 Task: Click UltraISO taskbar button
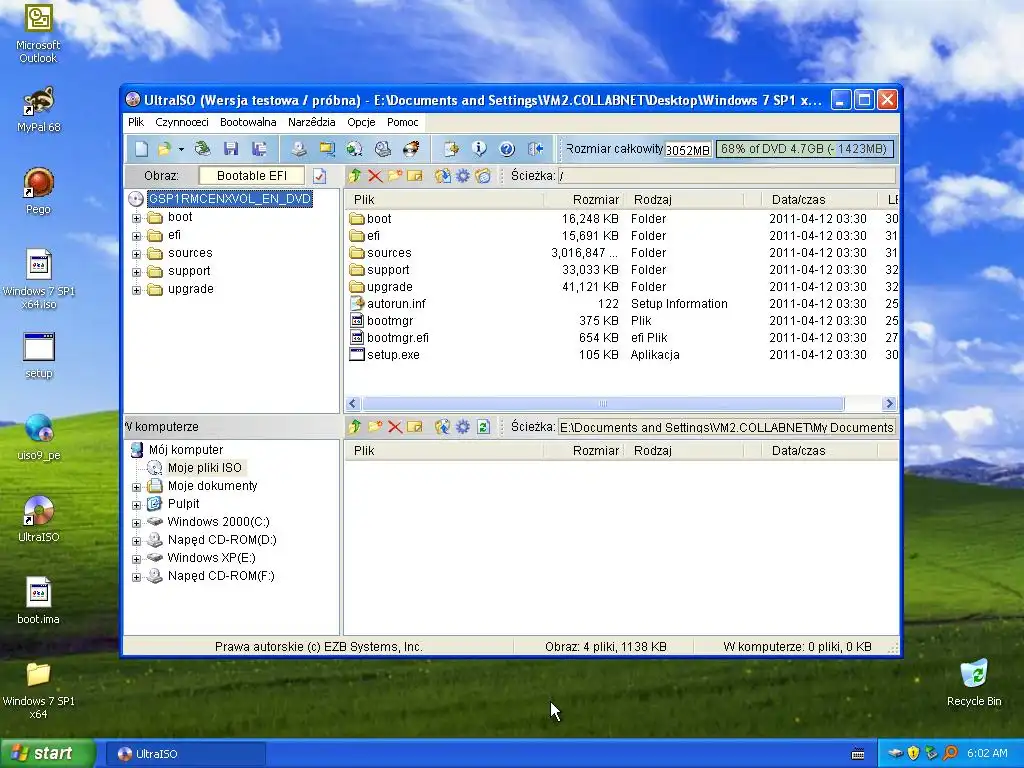[185, 754]
